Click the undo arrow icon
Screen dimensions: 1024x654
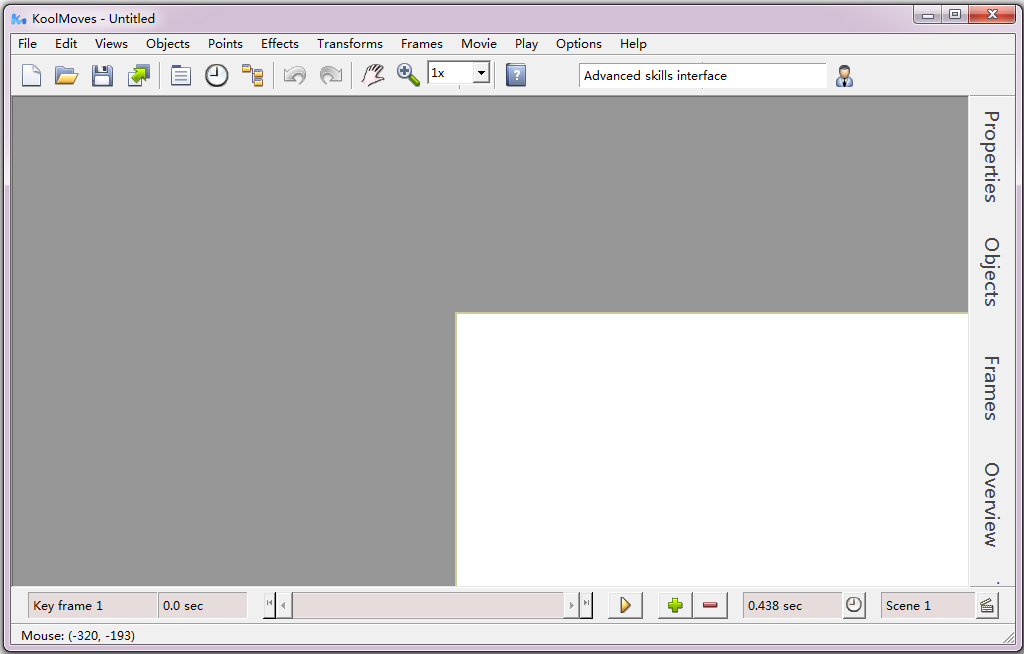pos(295,76)
